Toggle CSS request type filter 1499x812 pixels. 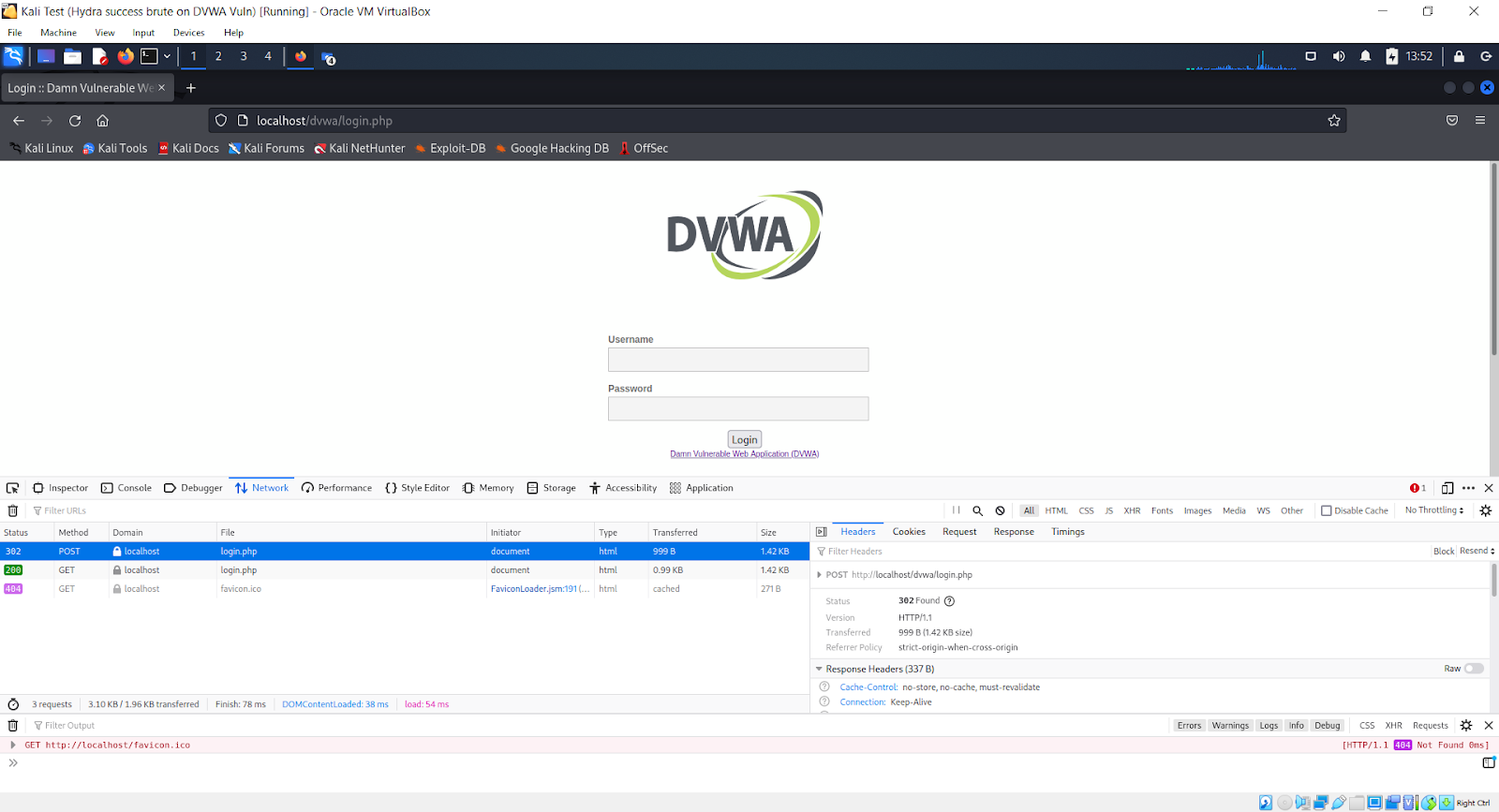1086,510
